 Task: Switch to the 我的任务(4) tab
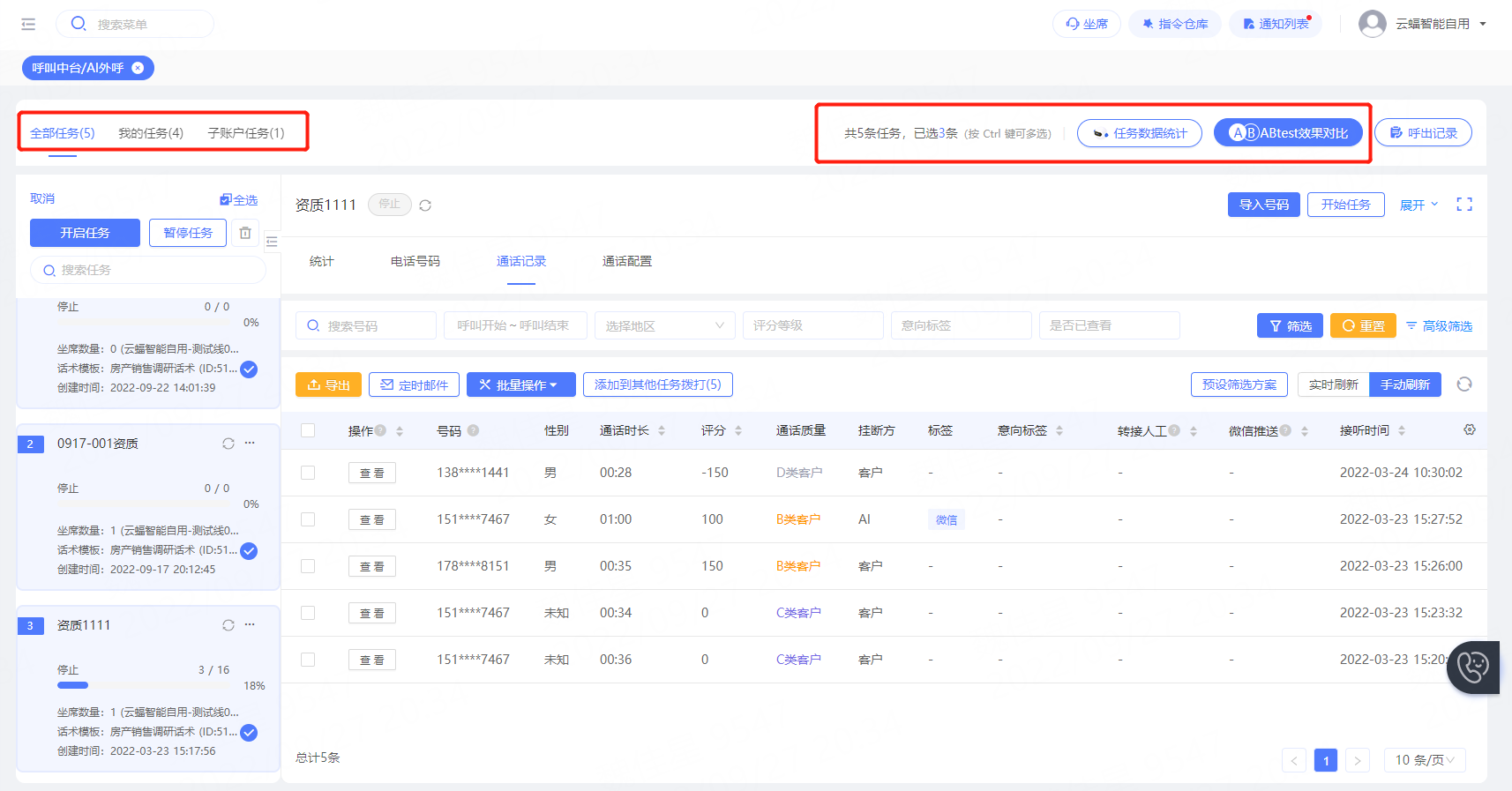point(151,133)
